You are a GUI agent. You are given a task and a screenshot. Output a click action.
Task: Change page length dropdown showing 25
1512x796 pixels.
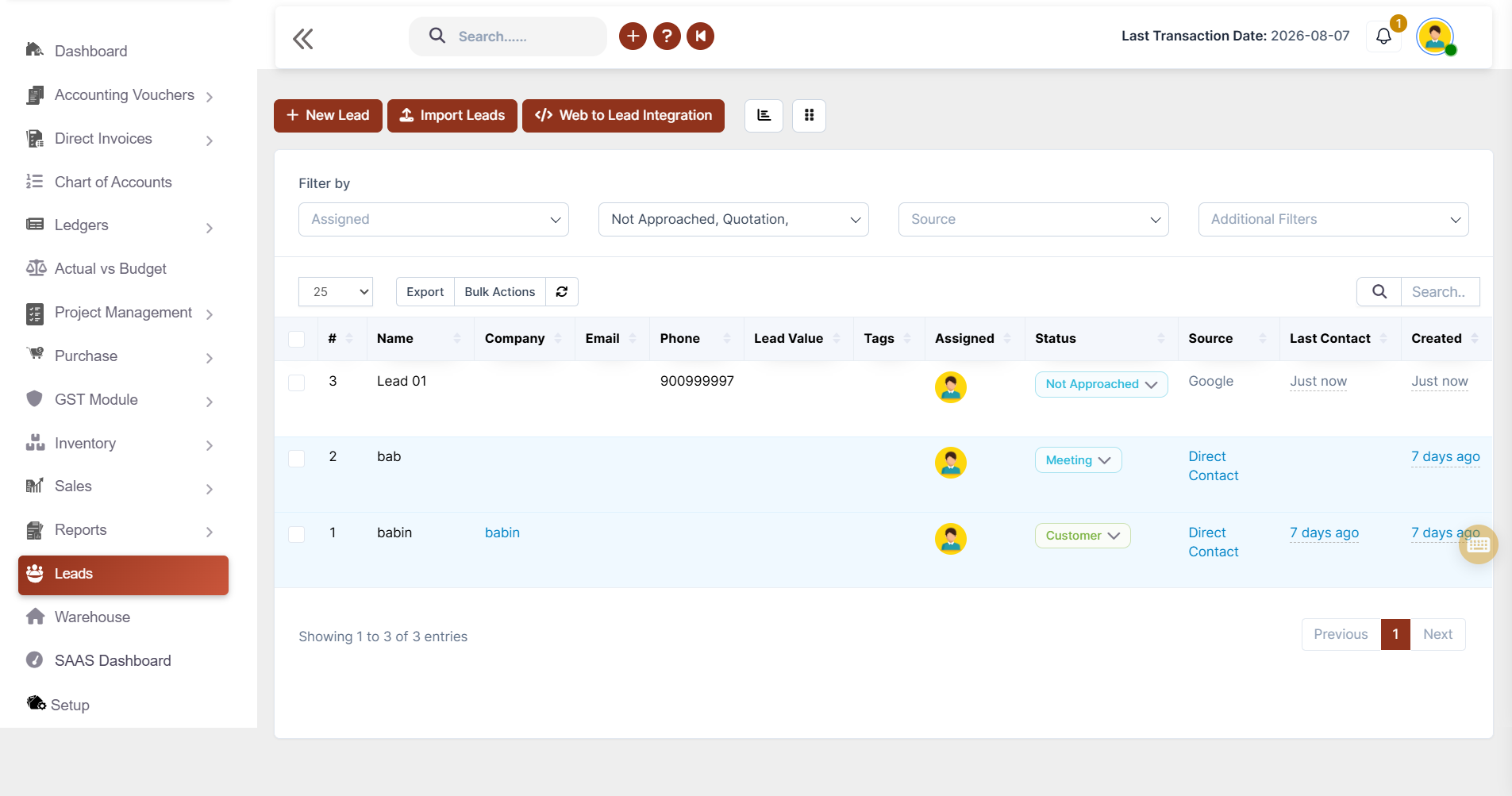click(x=336, y=291)
